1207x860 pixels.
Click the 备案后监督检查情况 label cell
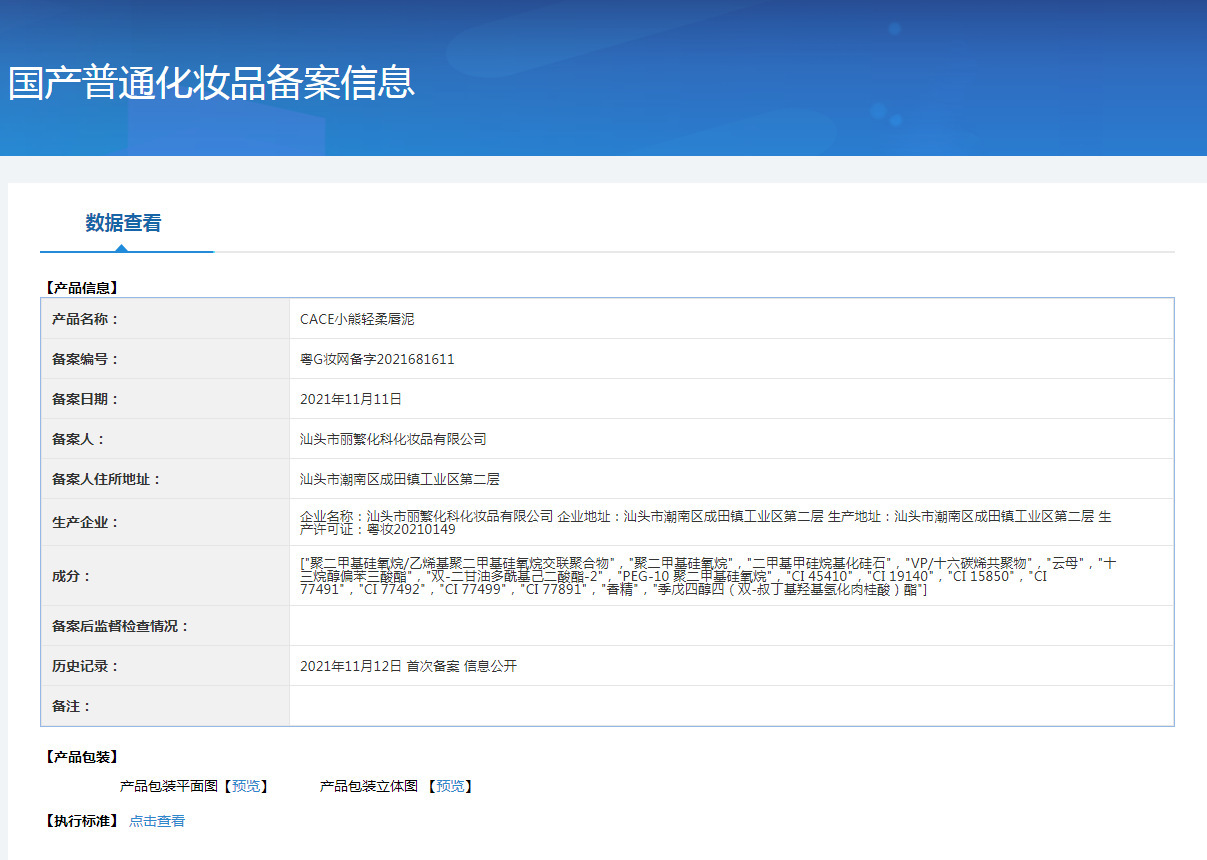pyautogui.click(x=165, y=626)
